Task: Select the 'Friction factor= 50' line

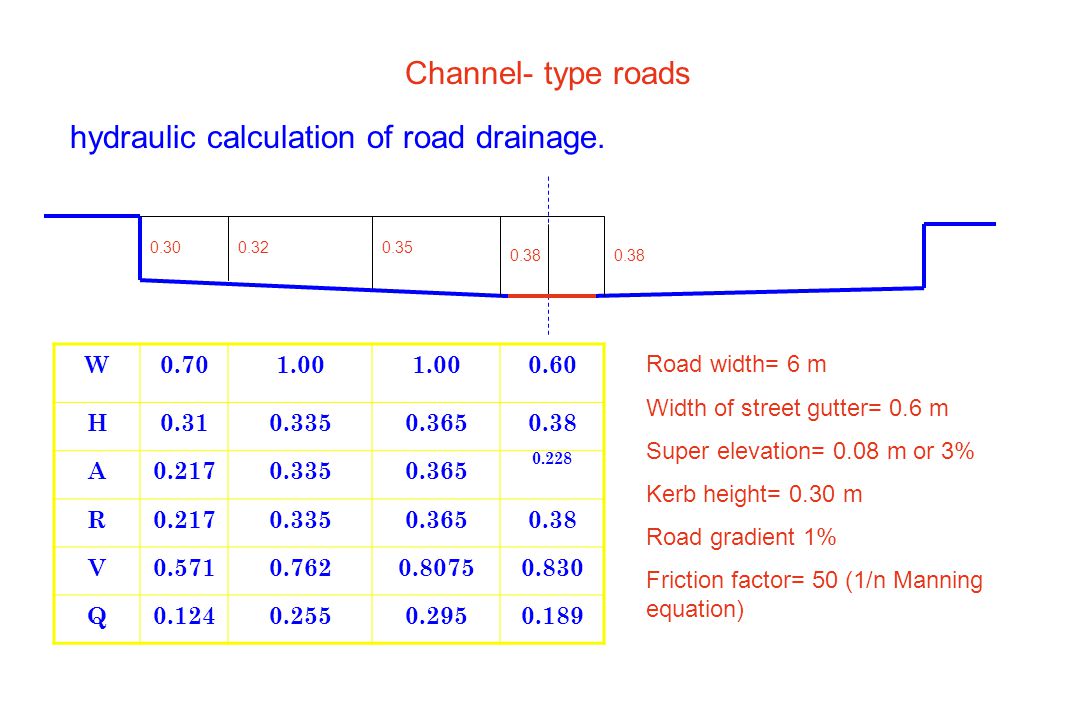Action: coord(814,594)
